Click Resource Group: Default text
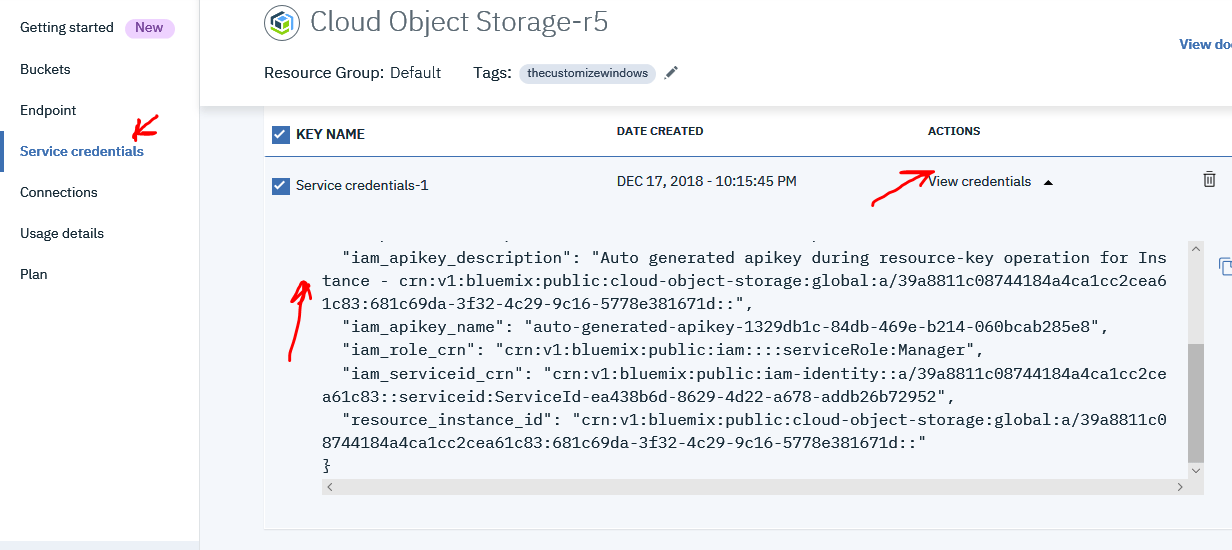Viewport: 1232px width, 550px height. click(x=352, y=72)
